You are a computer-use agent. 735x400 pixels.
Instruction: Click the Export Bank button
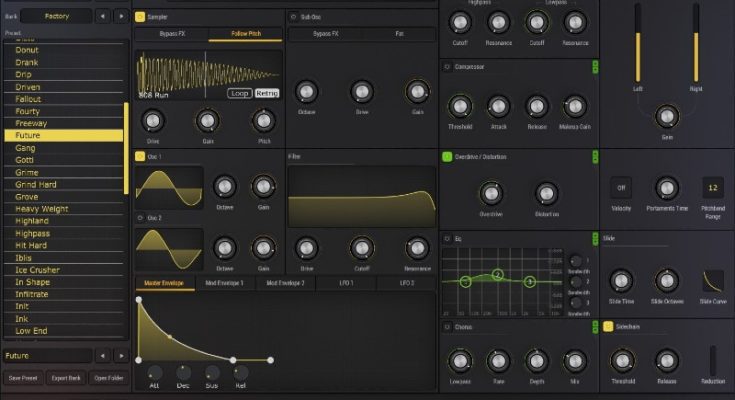pos(65,377)
